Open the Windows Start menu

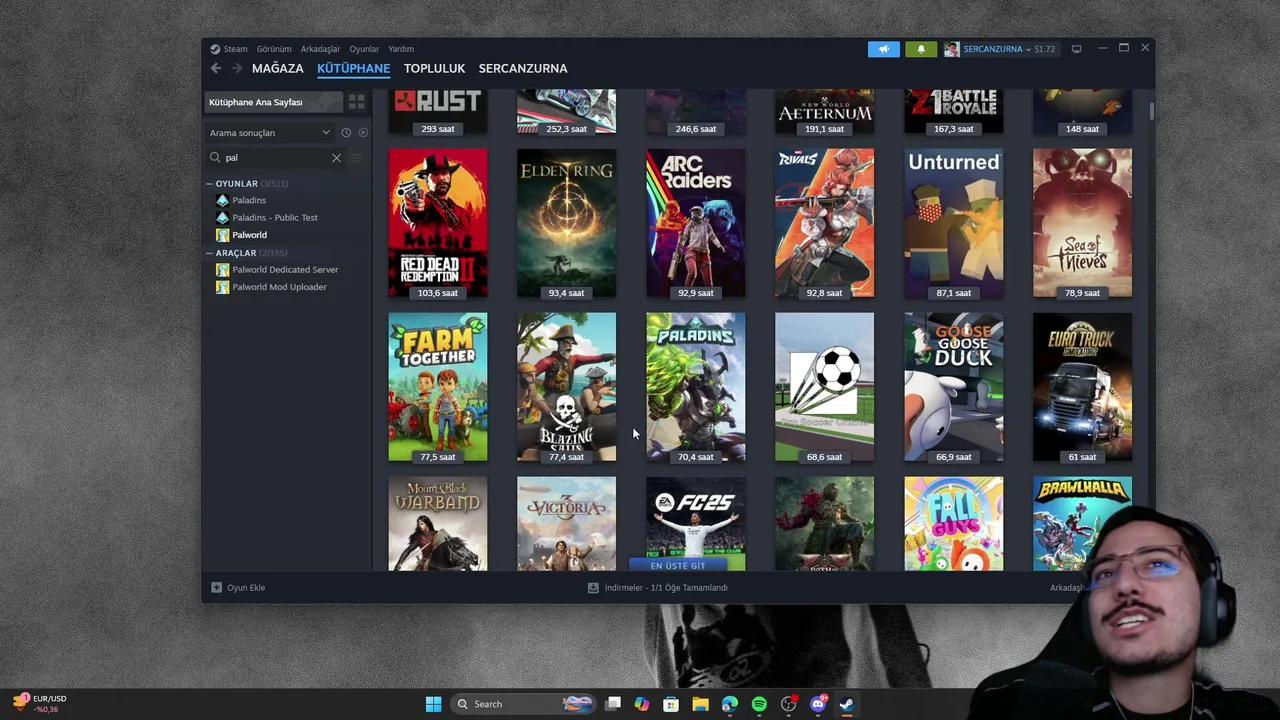pos(433,704)
